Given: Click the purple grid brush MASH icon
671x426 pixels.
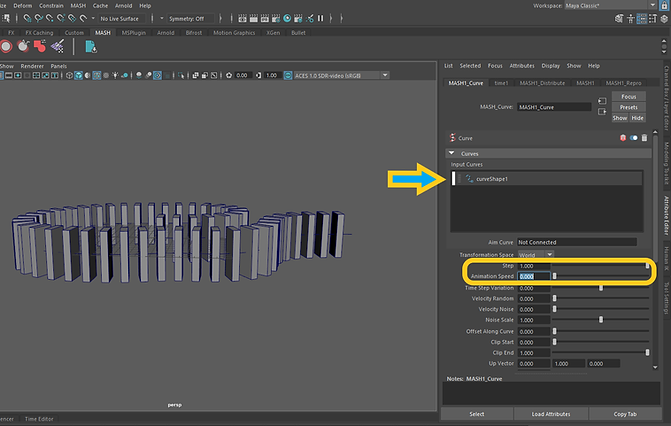Looking at the screenshot, I should (57, 46).
